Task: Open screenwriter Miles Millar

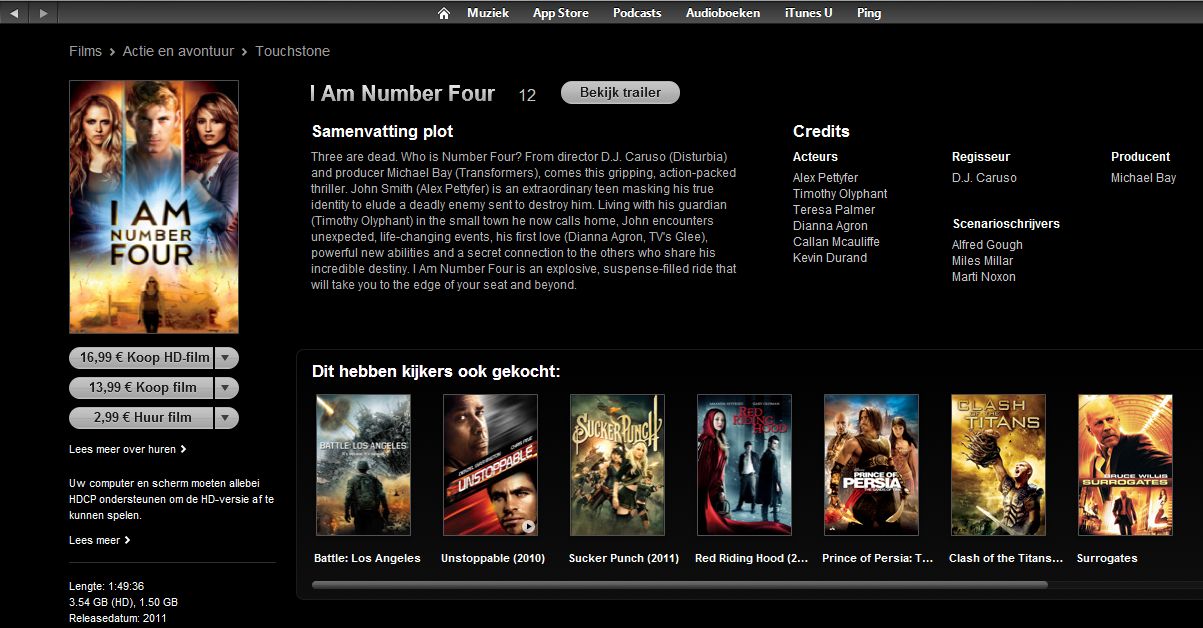Action: 982,261
